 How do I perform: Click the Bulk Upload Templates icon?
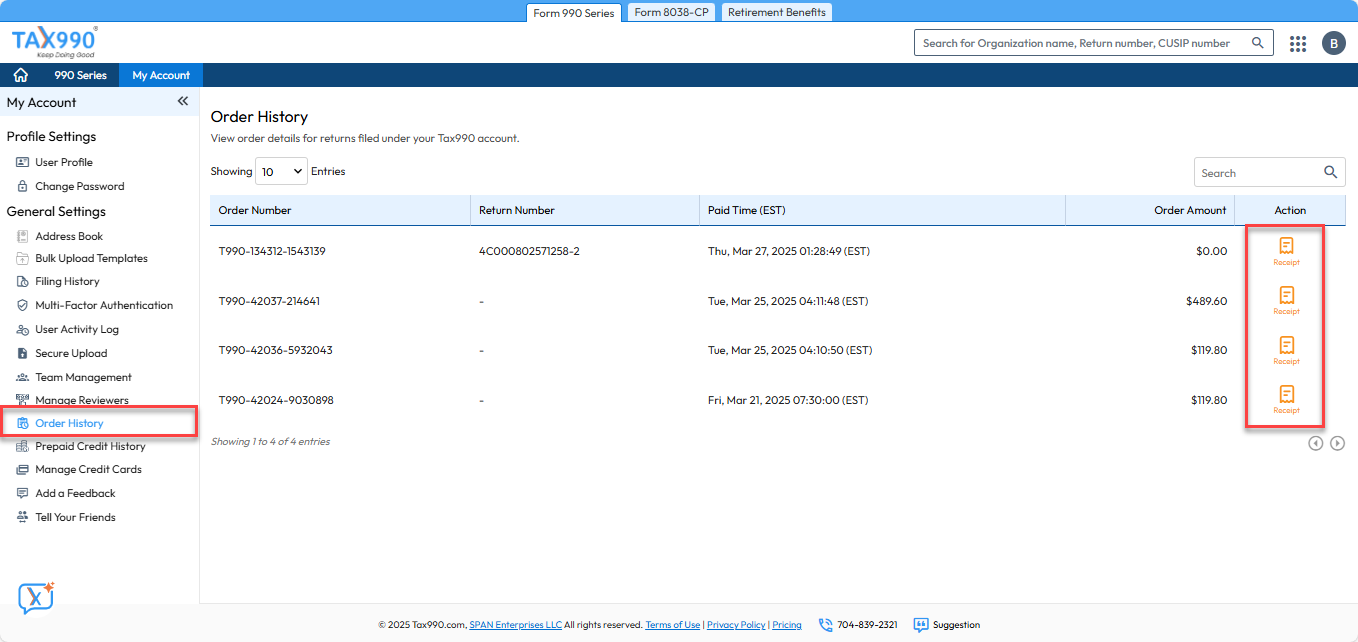(23, 258)
